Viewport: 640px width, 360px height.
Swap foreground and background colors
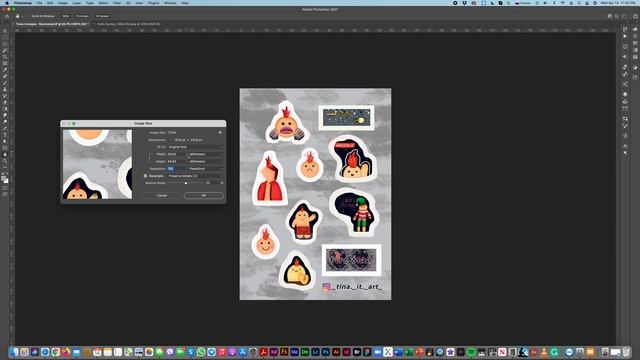pyautogui.click(x=7, y=173)
